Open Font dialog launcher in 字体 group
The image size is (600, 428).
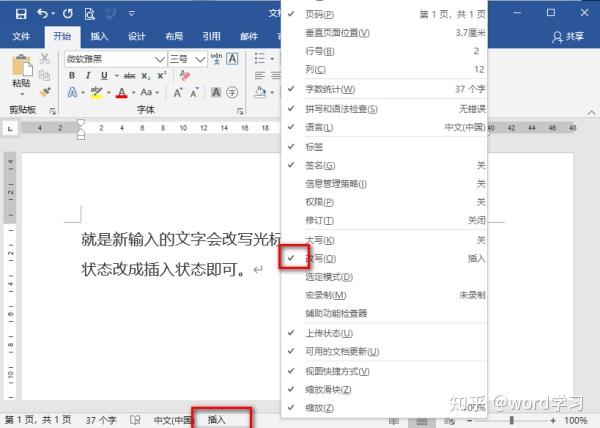pyautogui.click(x=240, y=111)
